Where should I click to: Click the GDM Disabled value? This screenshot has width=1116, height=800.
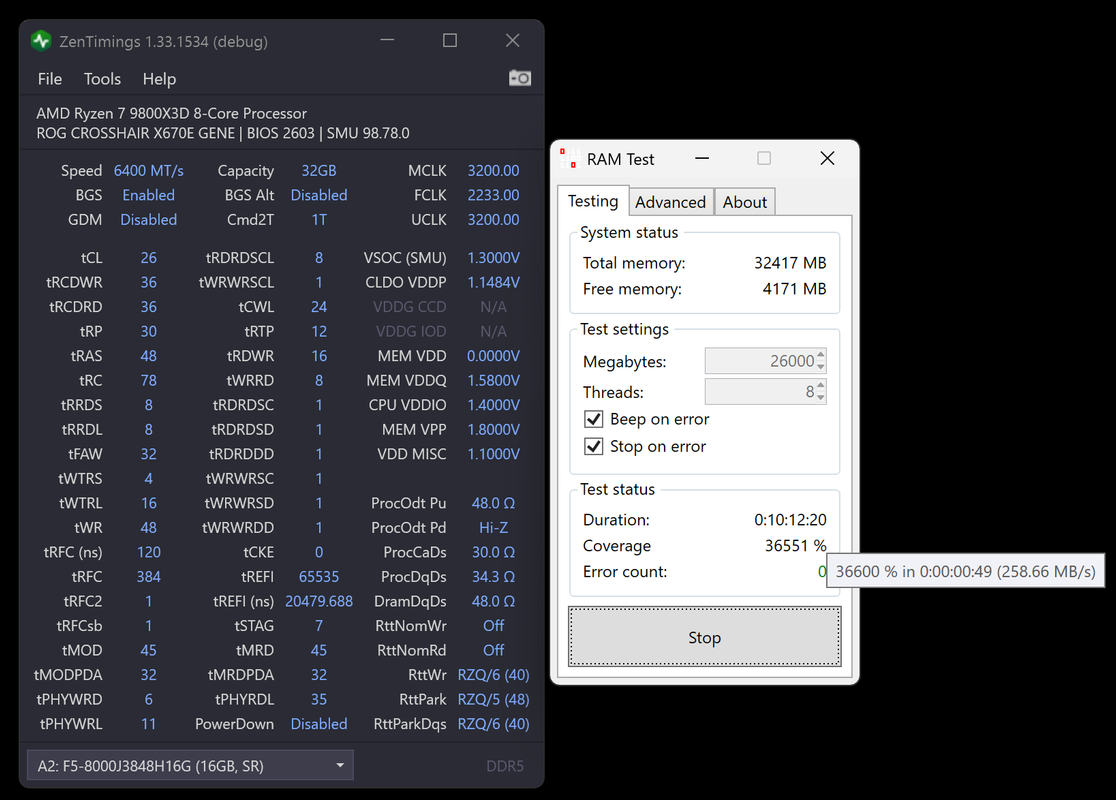(149, 220)
